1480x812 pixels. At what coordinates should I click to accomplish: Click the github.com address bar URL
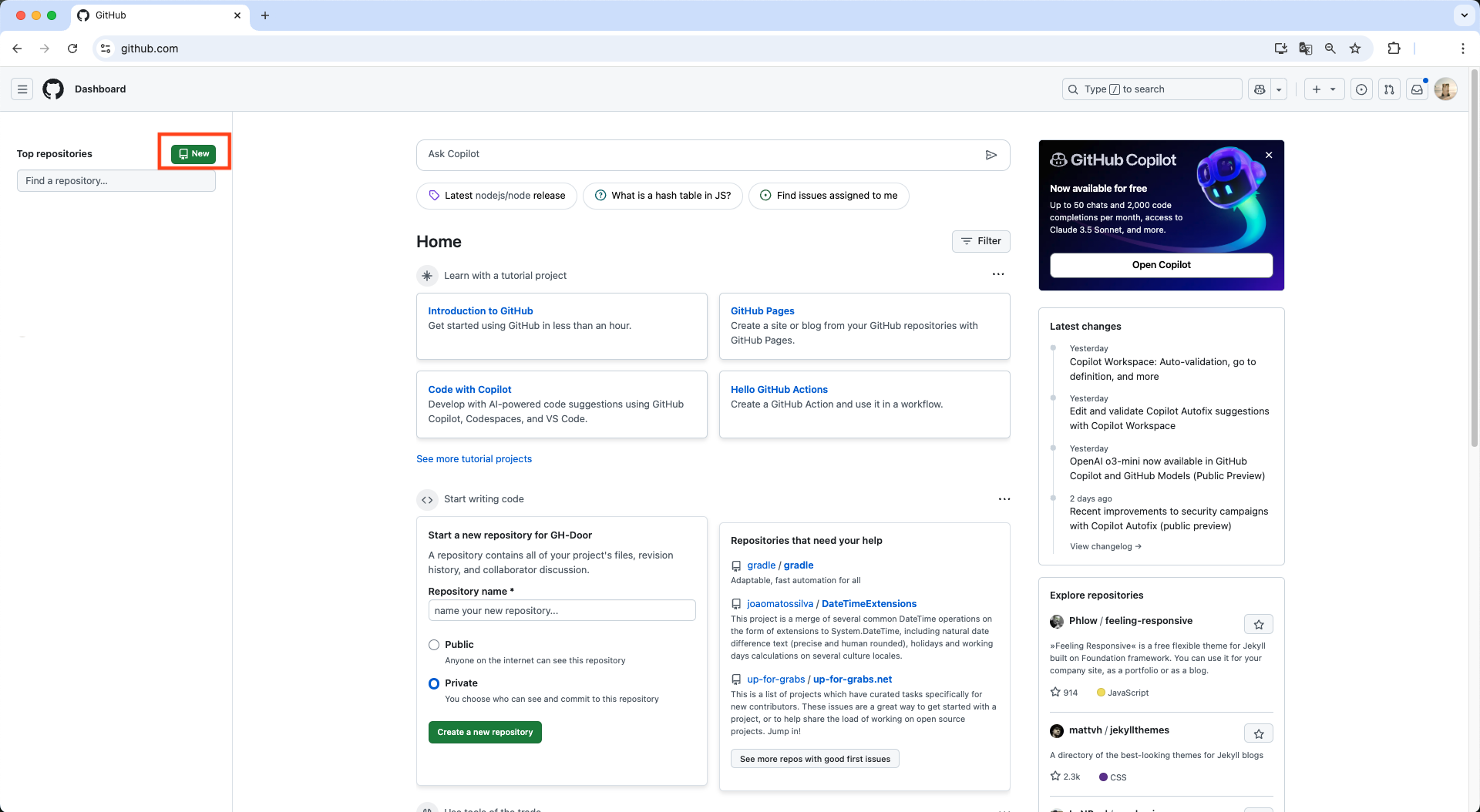click(150, 49)
